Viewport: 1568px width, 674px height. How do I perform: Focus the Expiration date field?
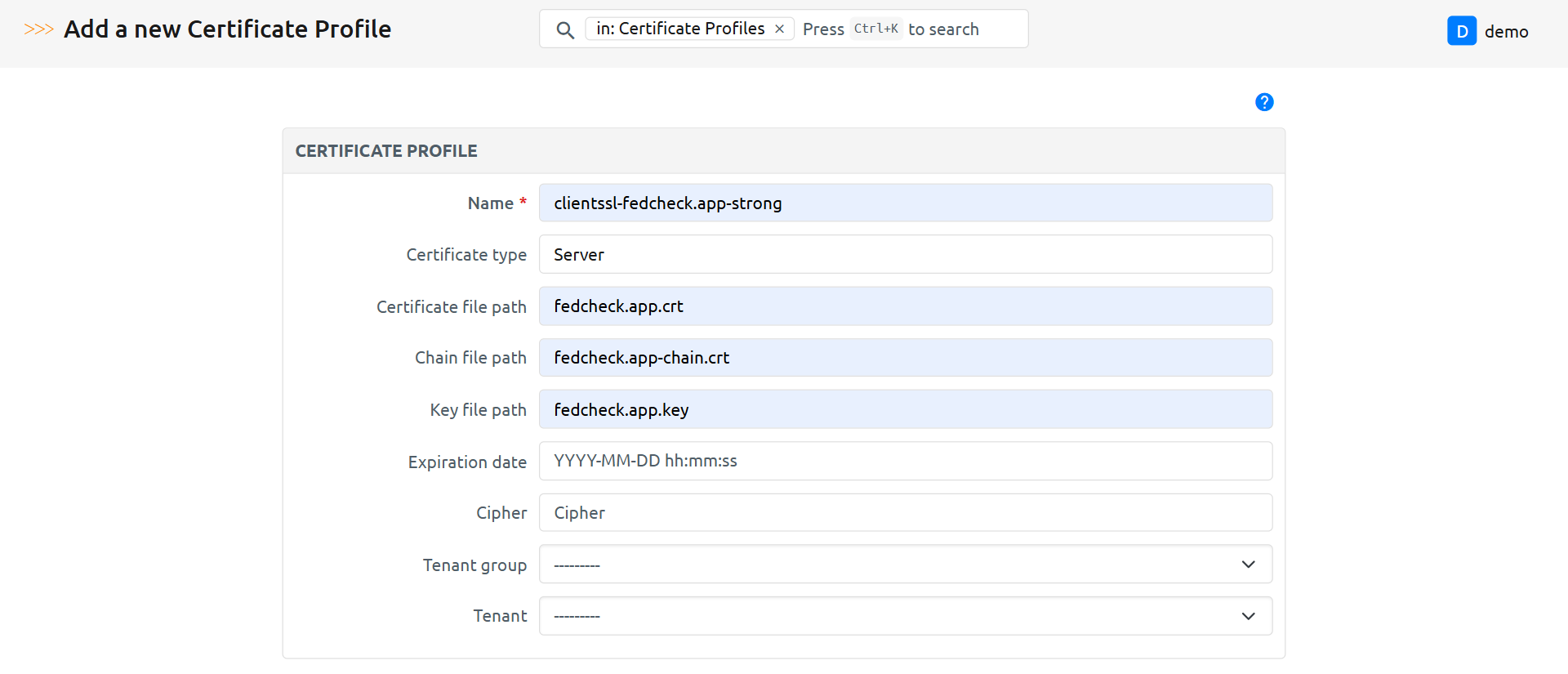(x=905, y=462)
